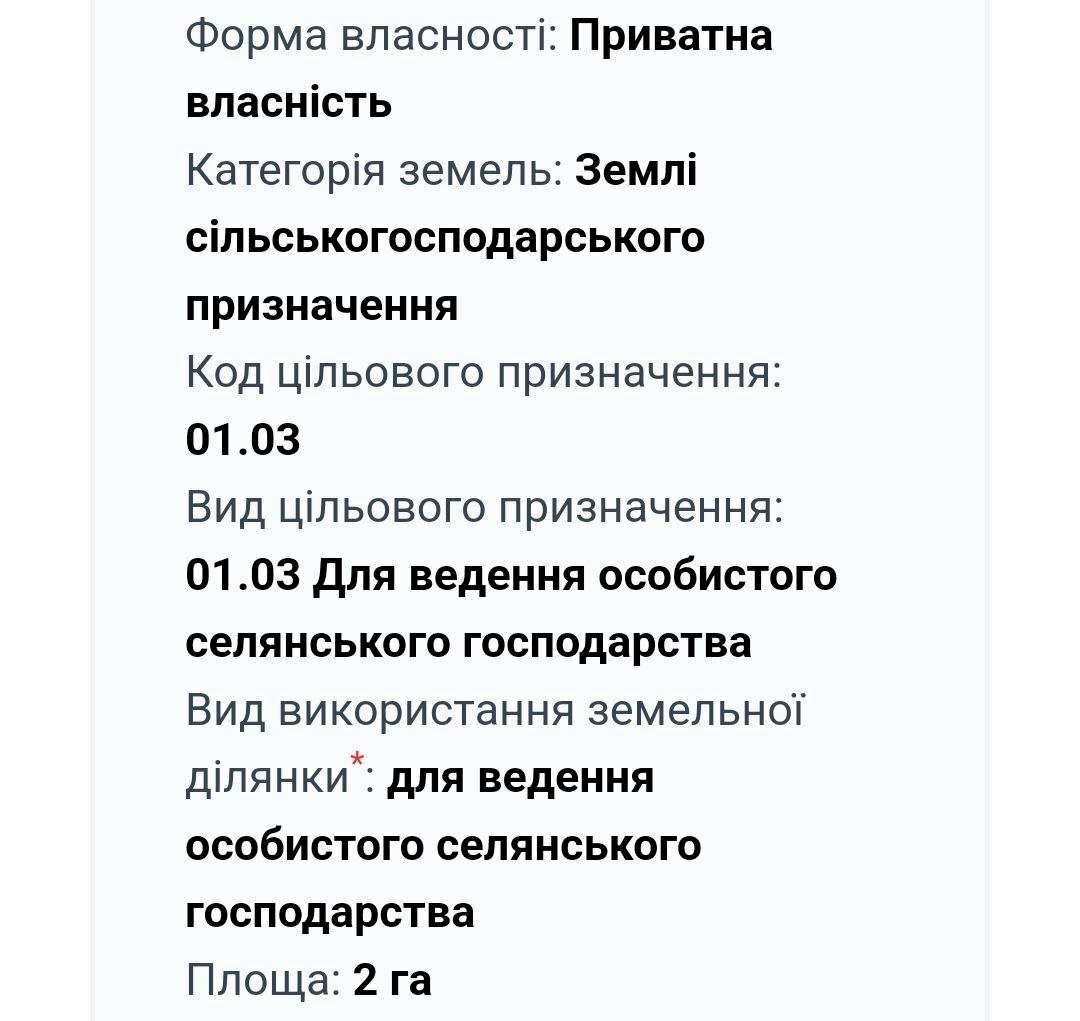Select the area value "2 га"
Image resolution: width=1080 pixels, height=1021 pixels.
(392, 980)
